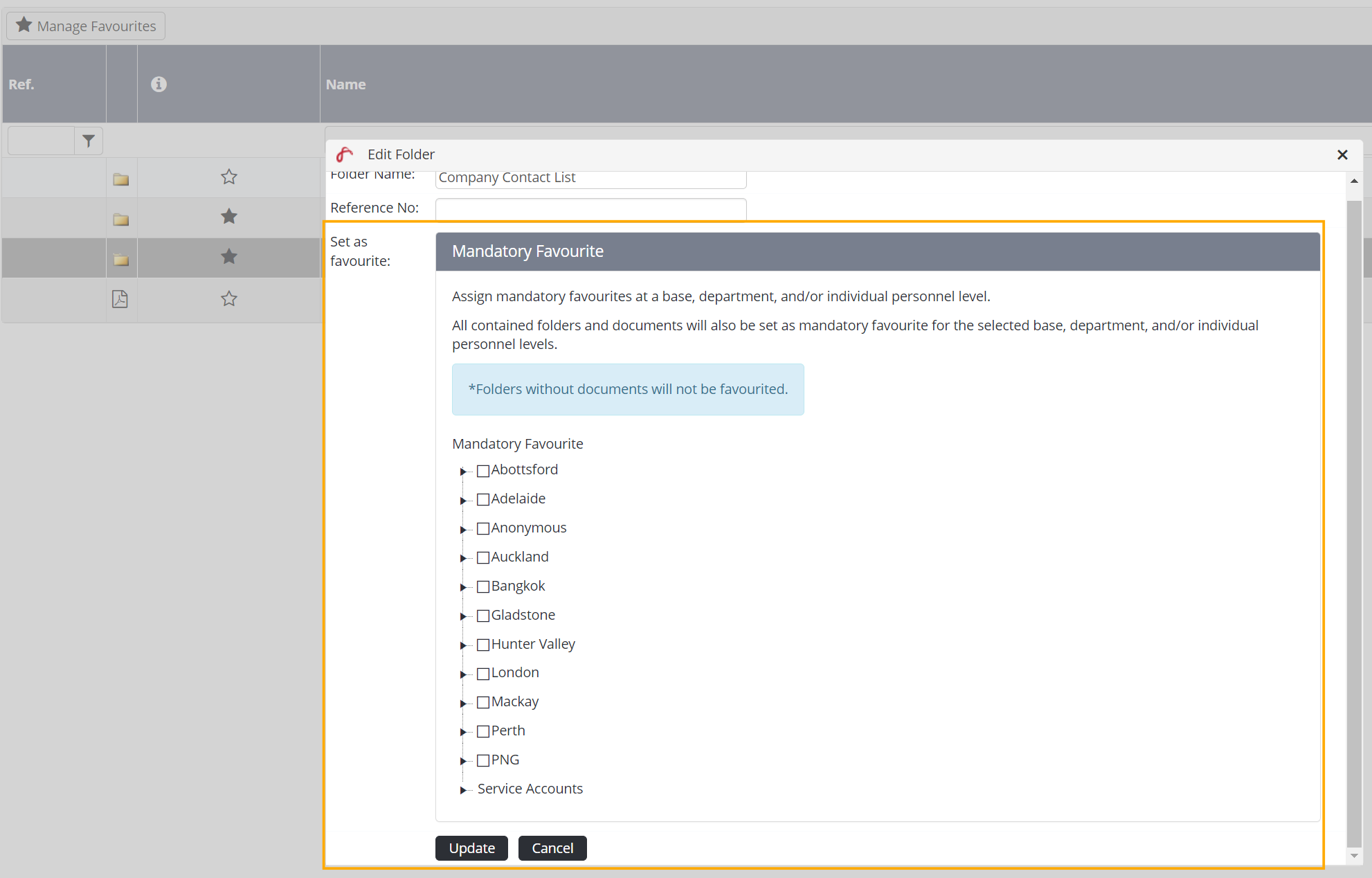Open Manage Favourites

click(x=86, y=26)
